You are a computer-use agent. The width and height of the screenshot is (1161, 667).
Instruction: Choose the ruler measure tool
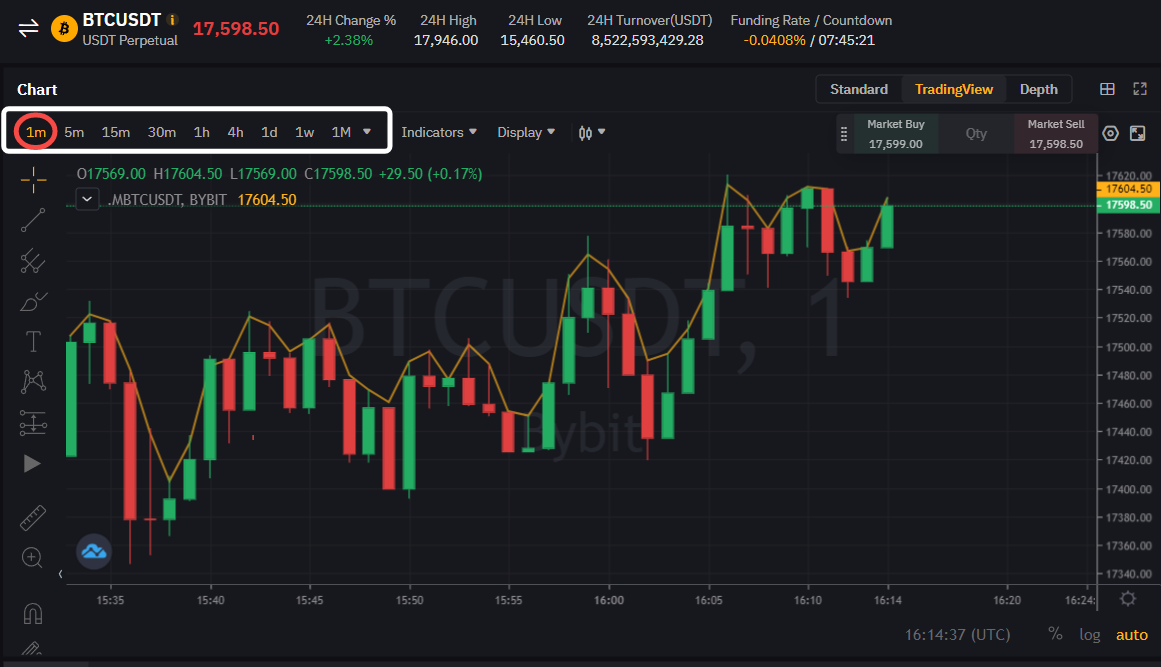(x=33, y=517)
